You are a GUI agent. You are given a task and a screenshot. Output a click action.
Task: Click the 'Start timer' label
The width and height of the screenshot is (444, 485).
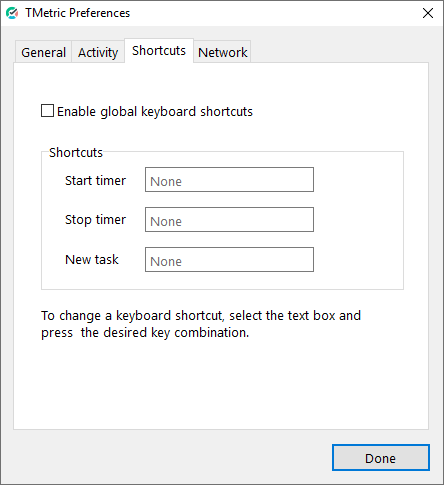click(x=95, y=180)
